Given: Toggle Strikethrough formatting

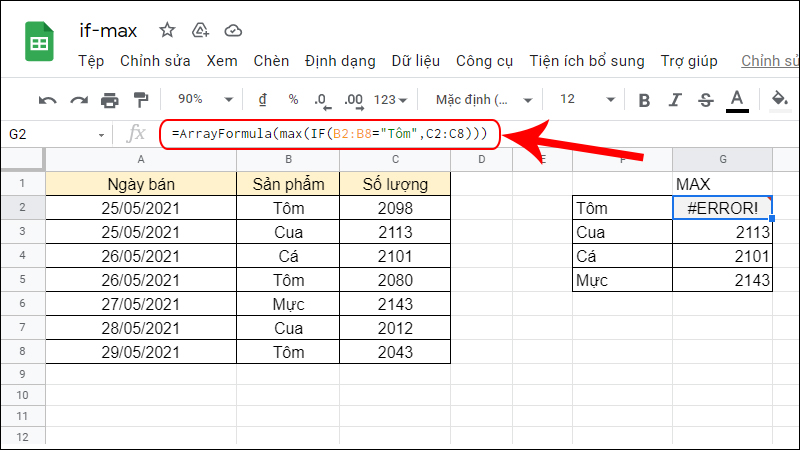Looking at the screenshot, I should 706,100.
